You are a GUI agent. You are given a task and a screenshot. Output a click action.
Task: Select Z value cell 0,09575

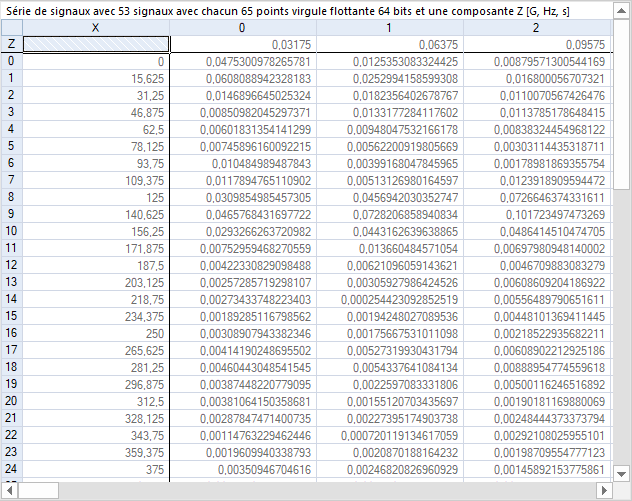[x=537, y=44]
